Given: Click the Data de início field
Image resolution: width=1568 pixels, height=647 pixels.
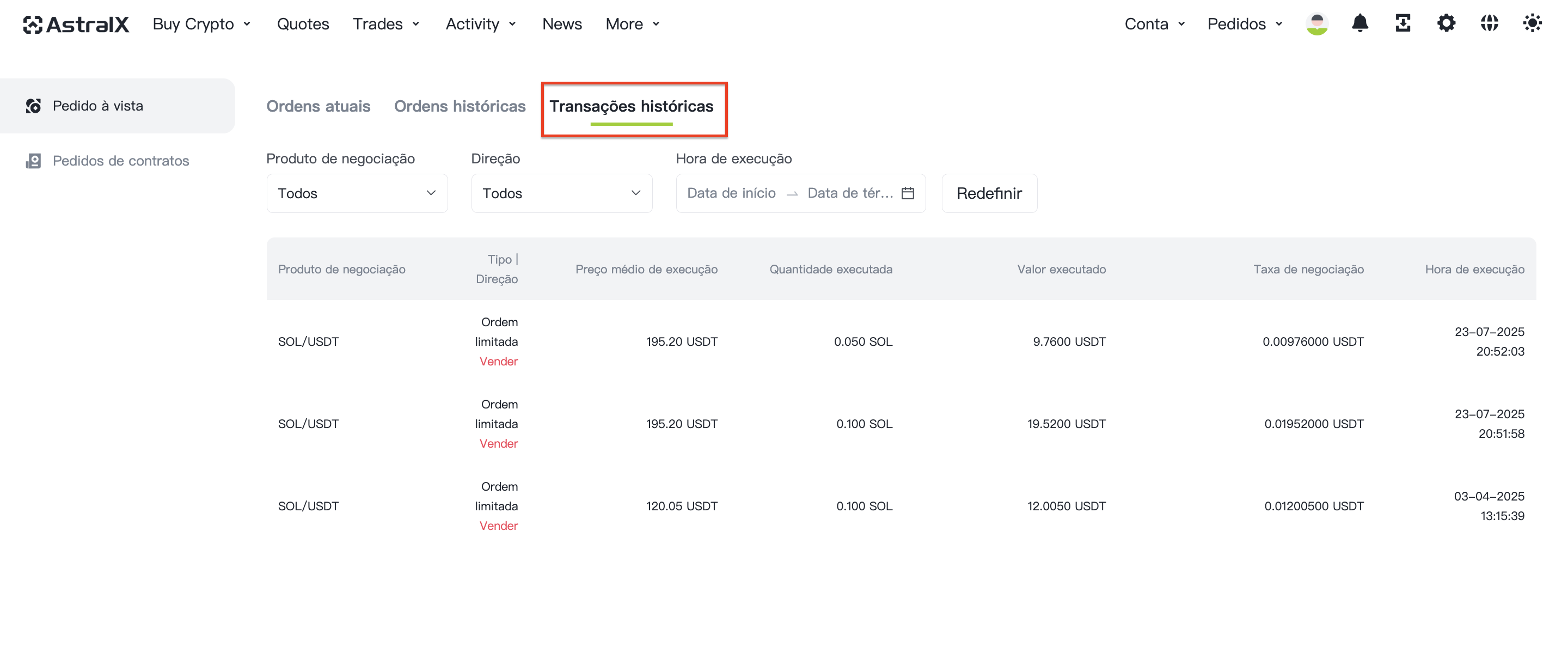Looking at the screenshot, I should [x=731, y=193].
